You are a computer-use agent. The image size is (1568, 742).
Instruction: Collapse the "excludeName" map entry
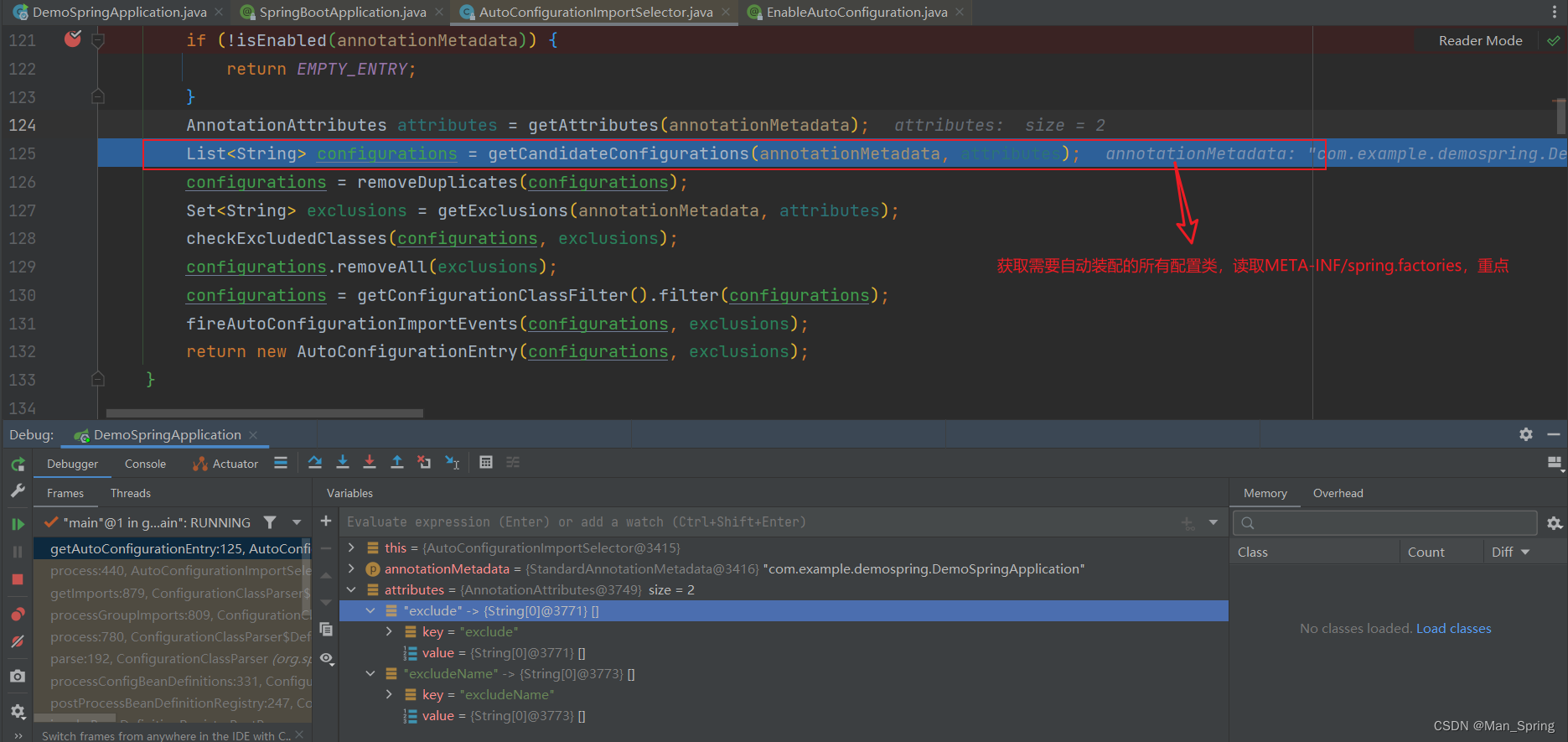370,673
